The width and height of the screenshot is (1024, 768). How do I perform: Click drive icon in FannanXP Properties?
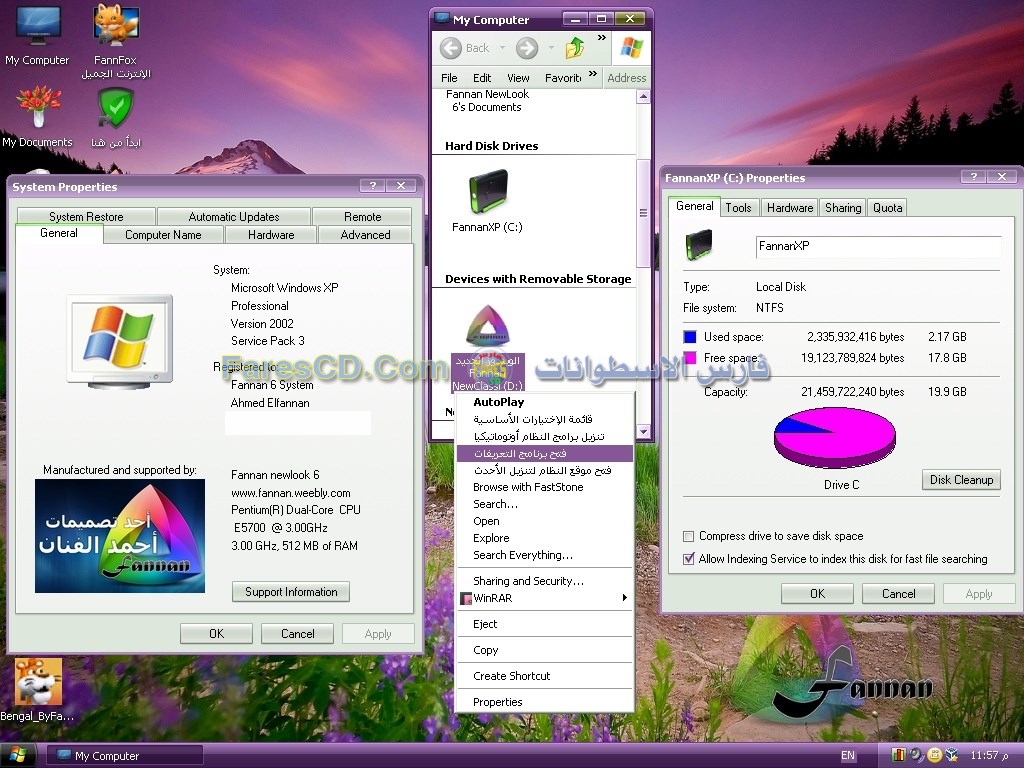click(x=699, y=245)
